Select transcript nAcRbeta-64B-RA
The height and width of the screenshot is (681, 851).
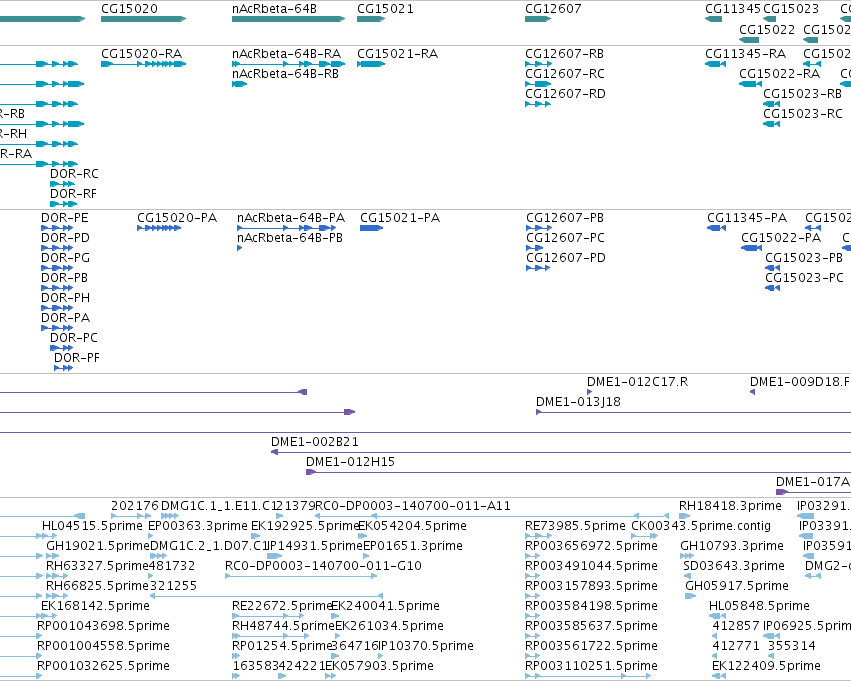(x=288, y=64)
